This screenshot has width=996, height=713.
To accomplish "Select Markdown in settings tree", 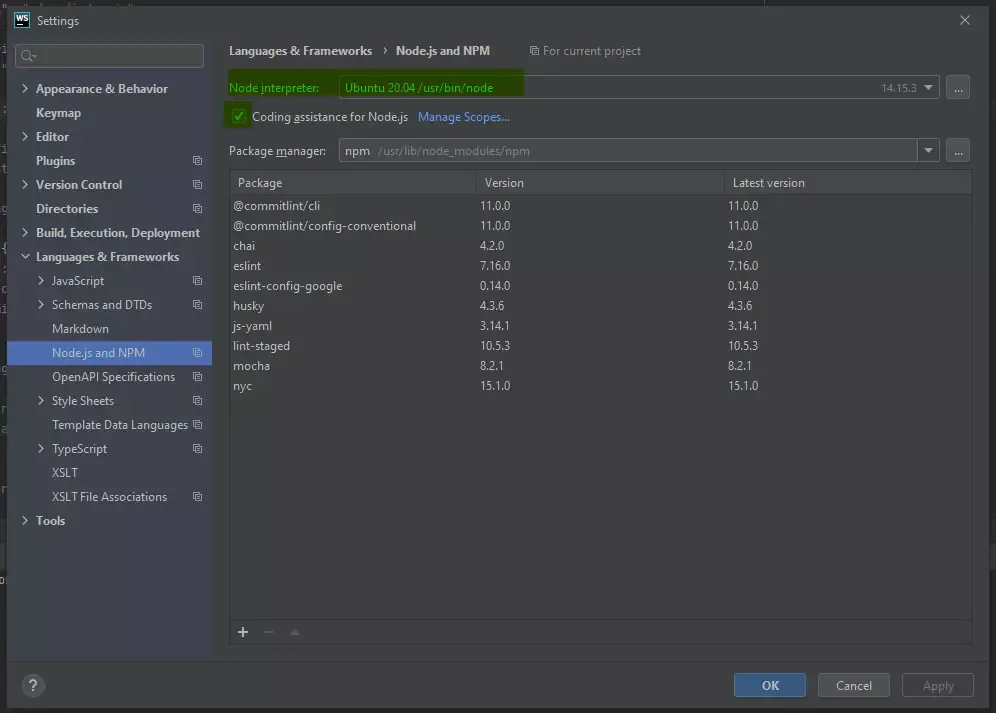I will point(80,329).
